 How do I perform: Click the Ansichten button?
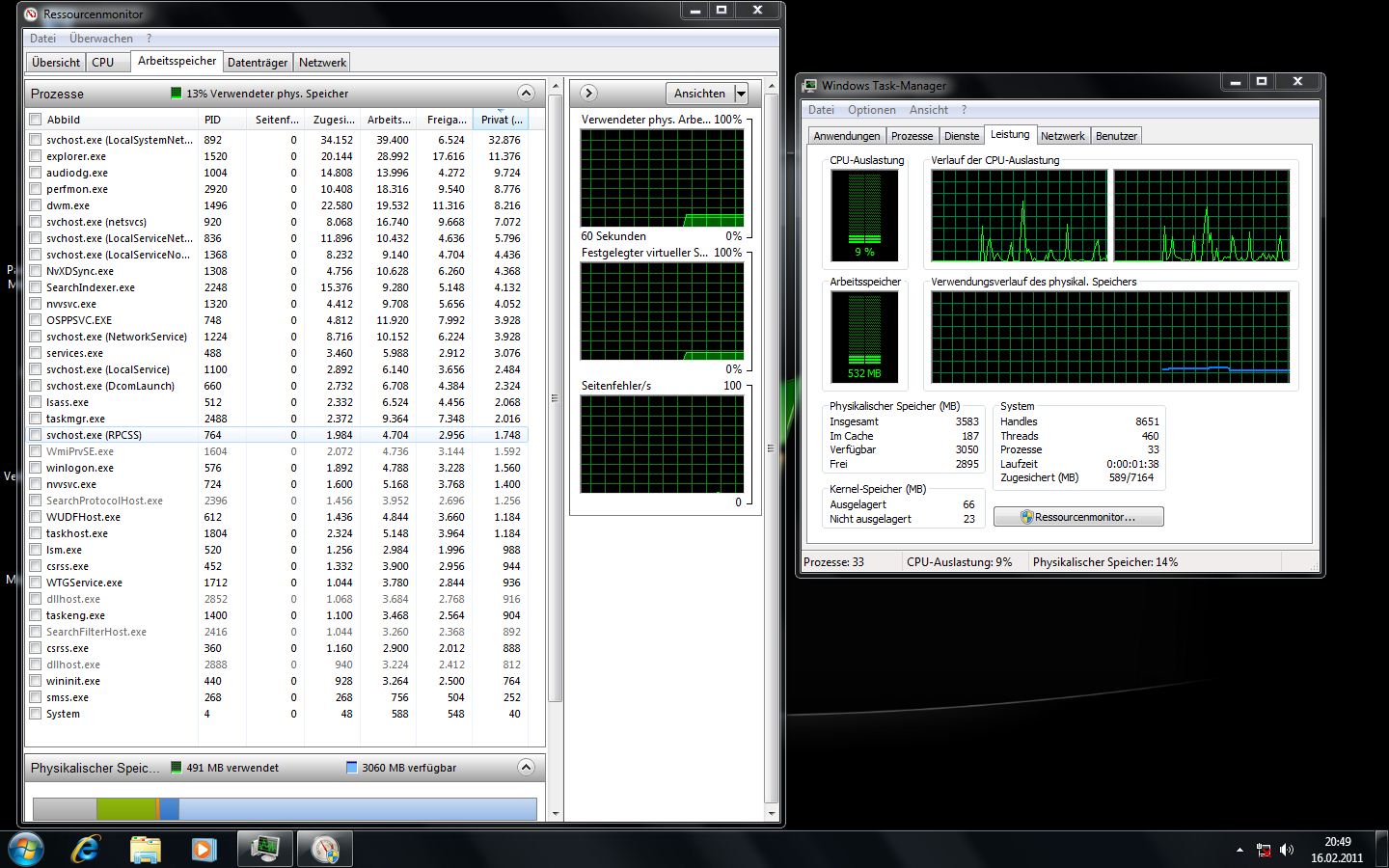click(700, 94)
